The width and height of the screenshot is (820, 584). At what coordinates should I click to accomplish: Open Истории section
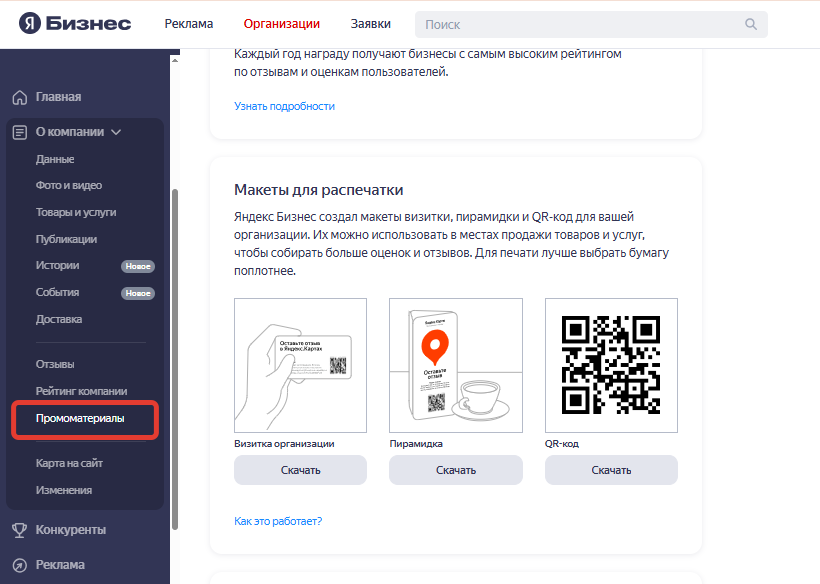pos(58,265)
